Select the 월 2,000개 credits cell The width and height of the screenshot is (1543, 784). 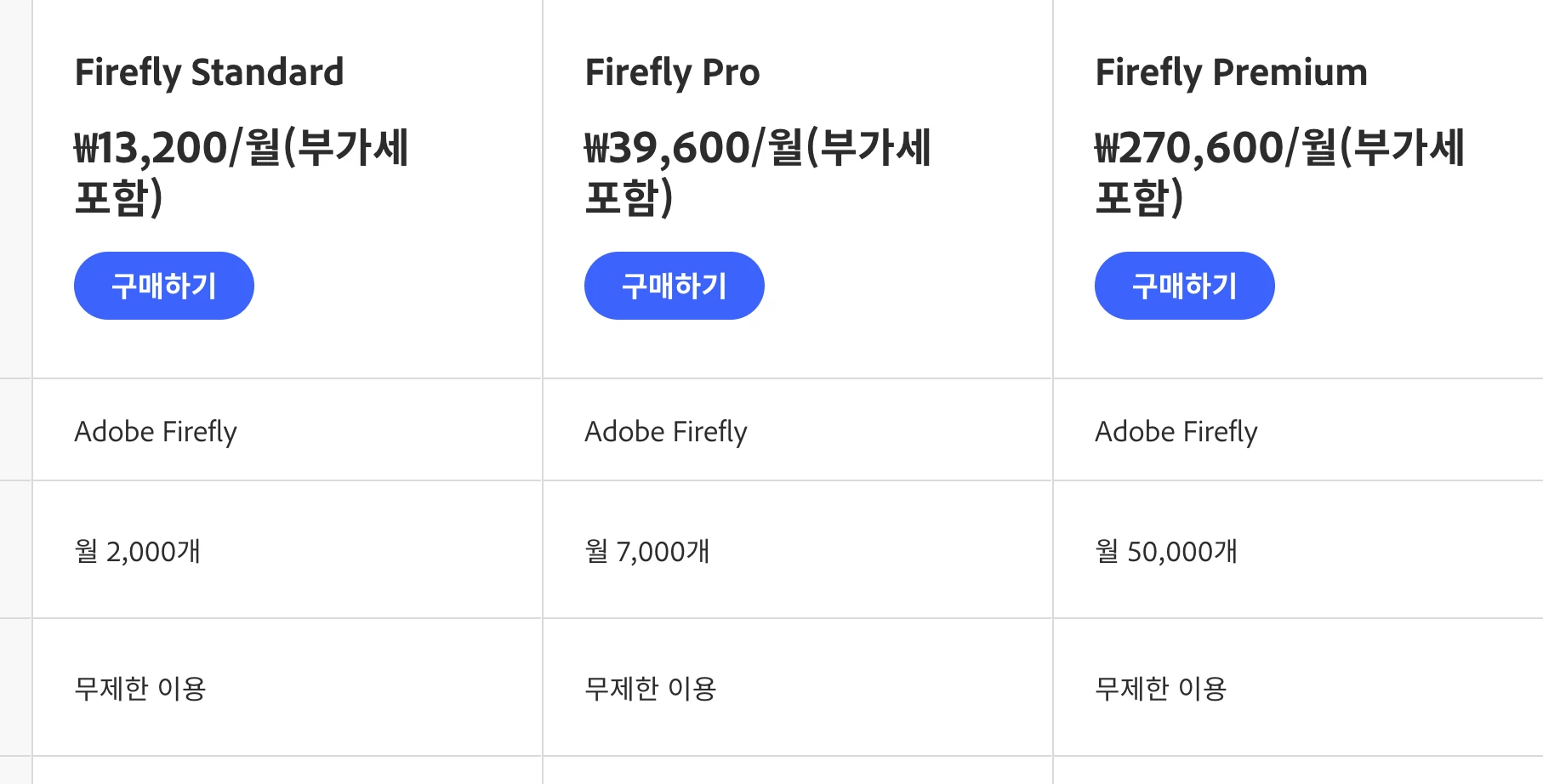click(138, 552)
